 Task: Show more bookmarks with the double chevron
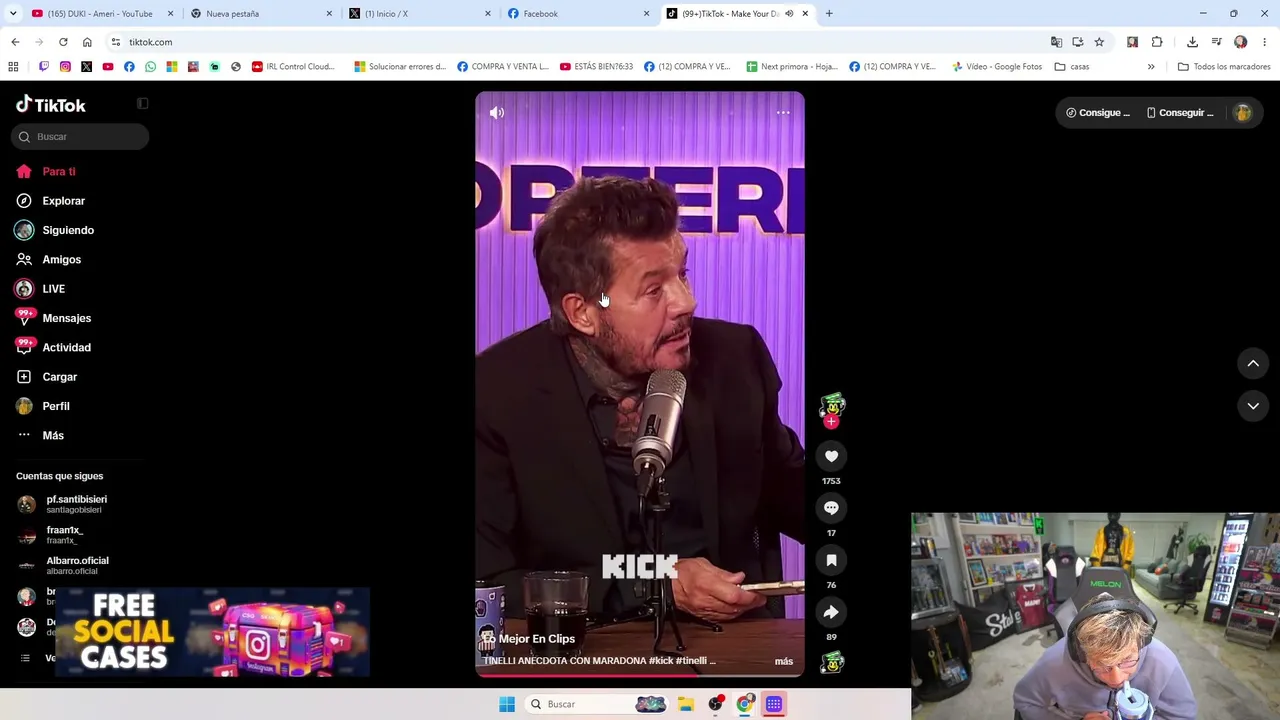pos(1151,67)
